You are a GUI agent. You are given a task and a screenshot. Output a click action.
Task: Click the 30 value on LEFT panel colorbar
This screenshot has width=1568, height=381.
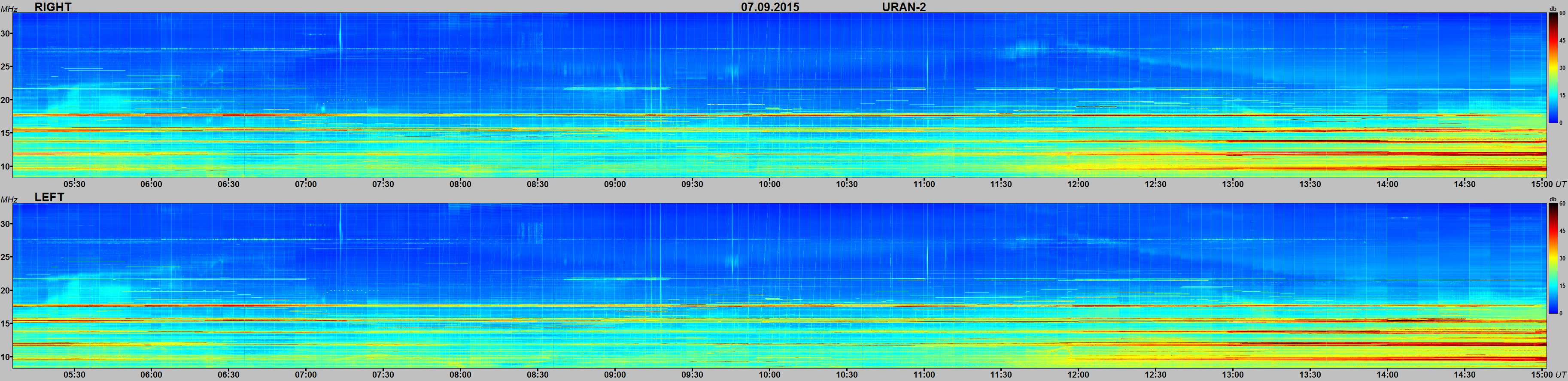point(1562,259)
